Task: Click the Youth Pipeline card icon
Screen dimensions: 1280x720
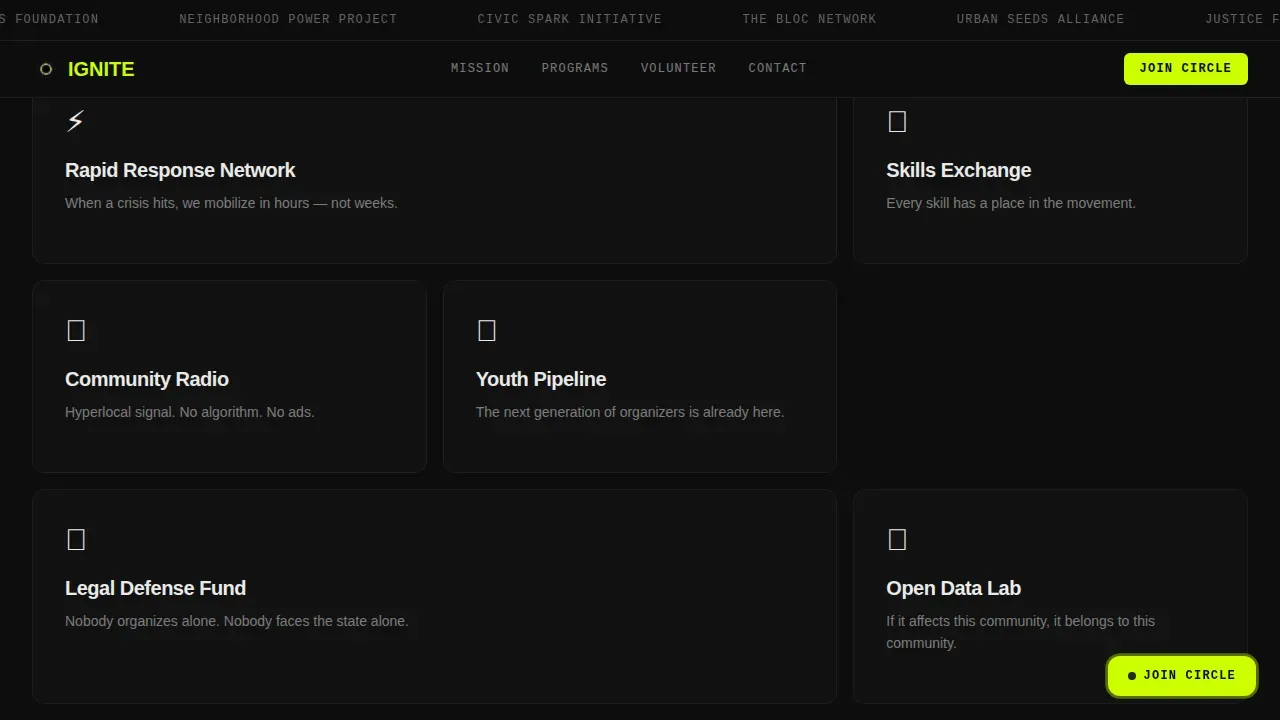Action: point(487,330)
